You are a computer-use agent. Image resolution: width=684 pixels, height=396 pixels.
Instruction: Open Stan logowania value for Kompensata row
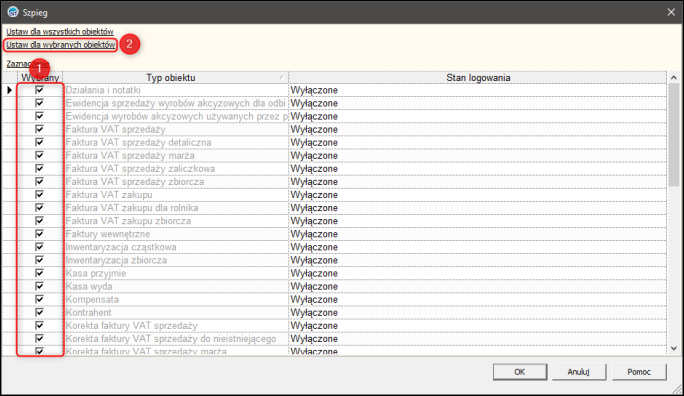(477, 300)
